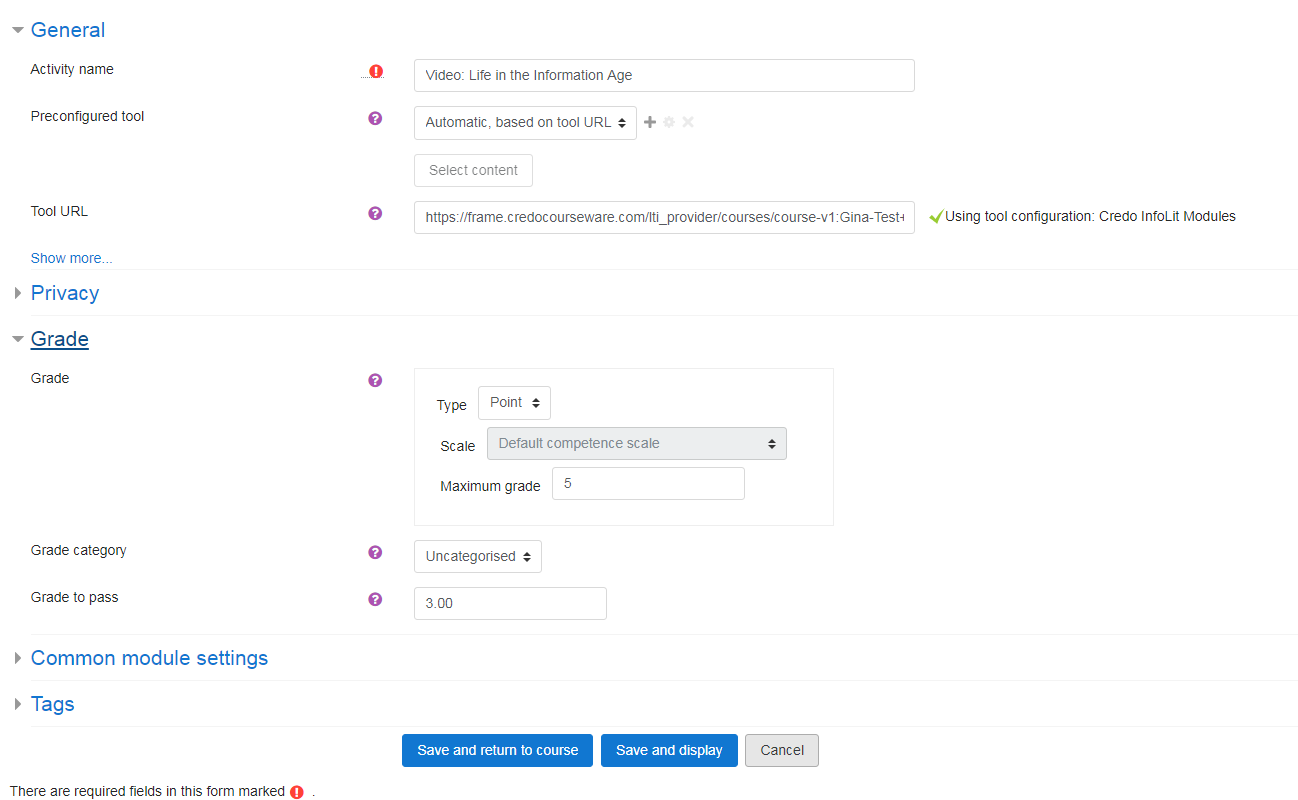Click the help icon beside Grade
The image size is (1298, 800).
[375, 380]
